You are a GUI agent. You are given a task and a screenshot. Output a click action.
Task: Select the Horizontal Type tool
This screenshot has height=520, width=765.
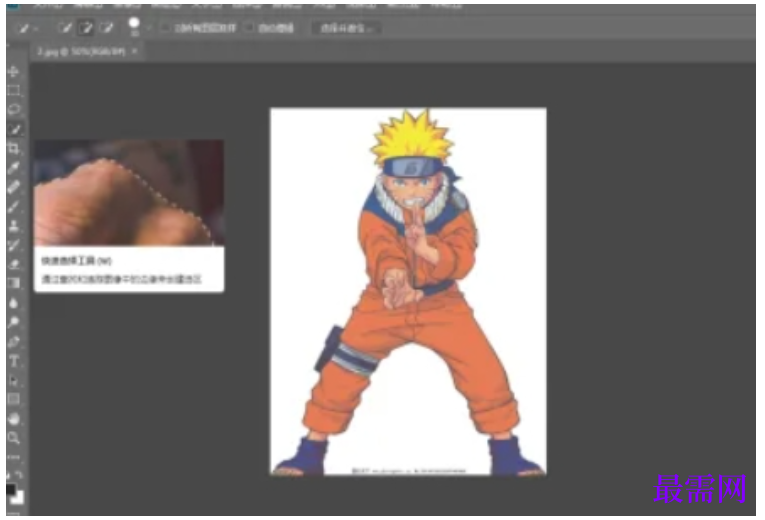[14, 361]
